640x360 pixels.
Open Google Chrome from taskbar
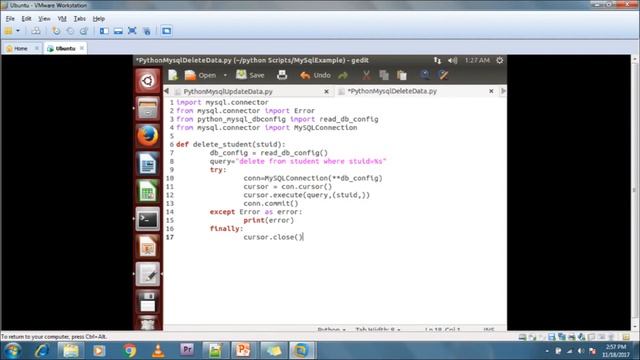(x=130, y=351)
